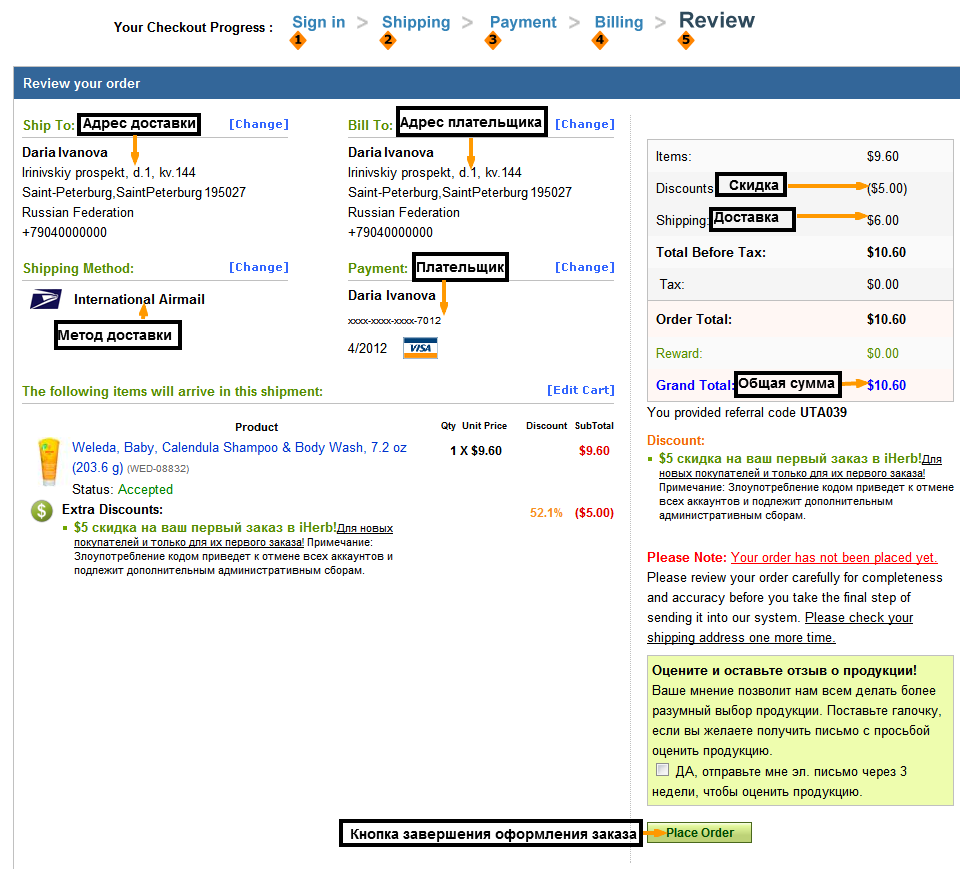Screen dimensions: 960x869
Task: Click the Order Total row label
Action: point(694,319)
